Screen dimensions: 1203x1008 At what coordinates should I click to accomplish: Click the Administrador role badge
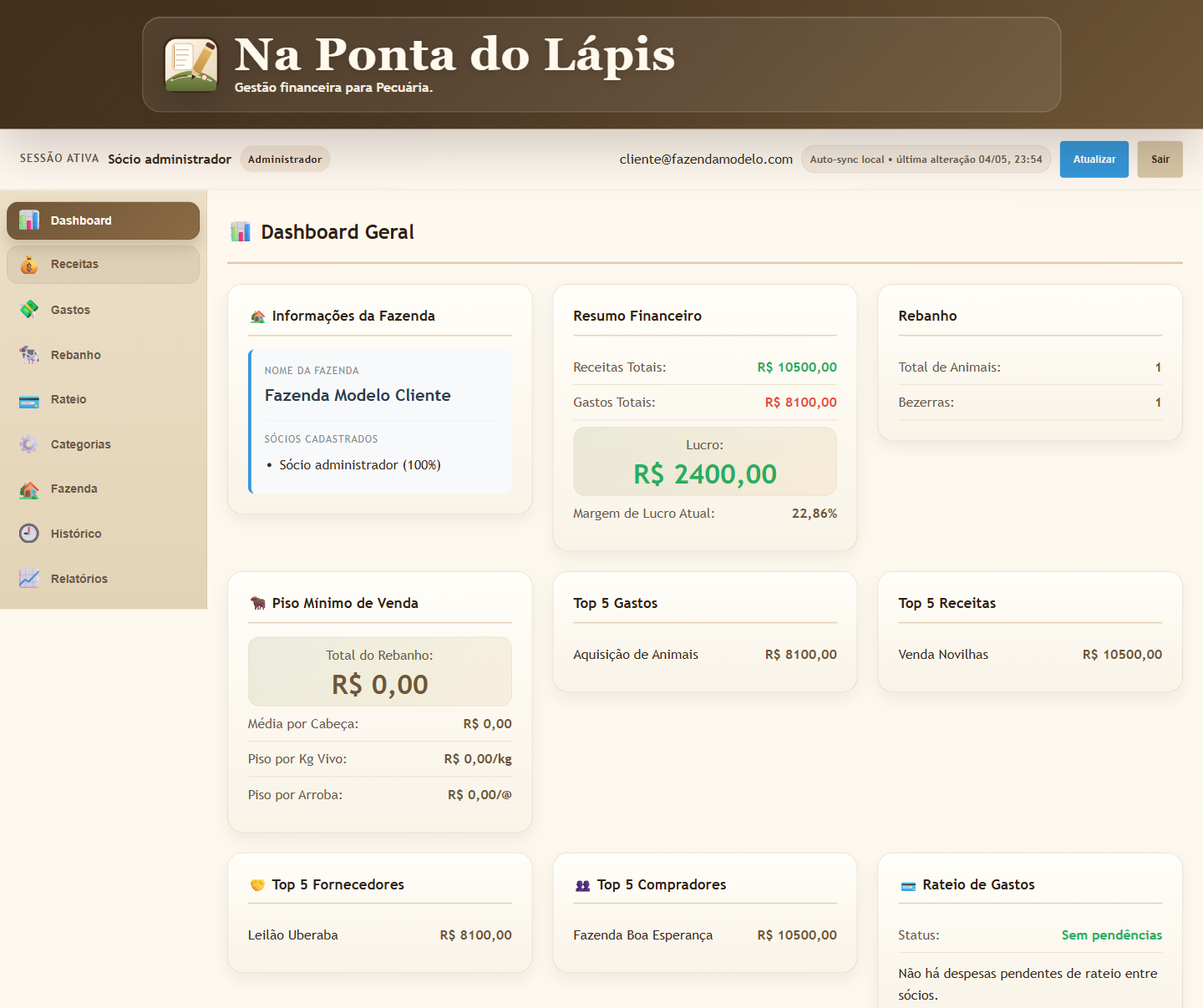[285, 160]
